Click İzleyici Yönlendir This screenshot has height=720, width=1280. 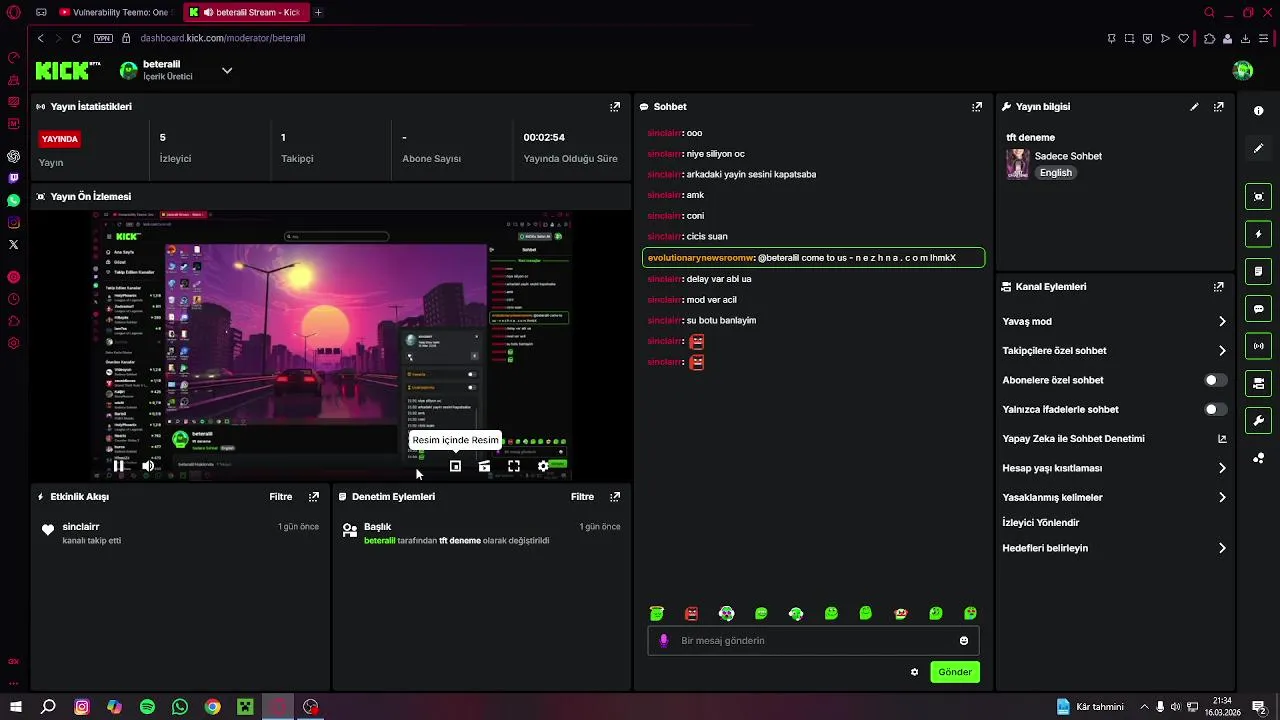(1040, 523)
